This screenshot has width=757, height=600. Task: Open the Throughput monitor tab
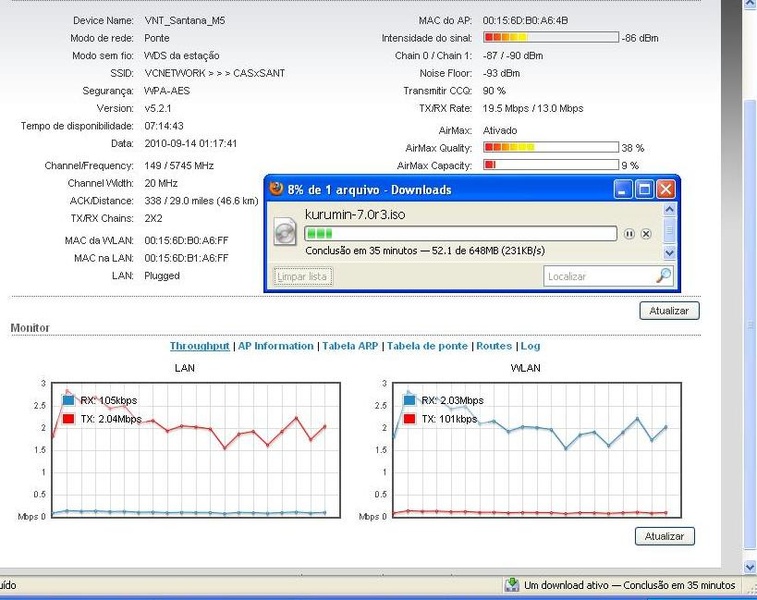[x=199, y=346]
